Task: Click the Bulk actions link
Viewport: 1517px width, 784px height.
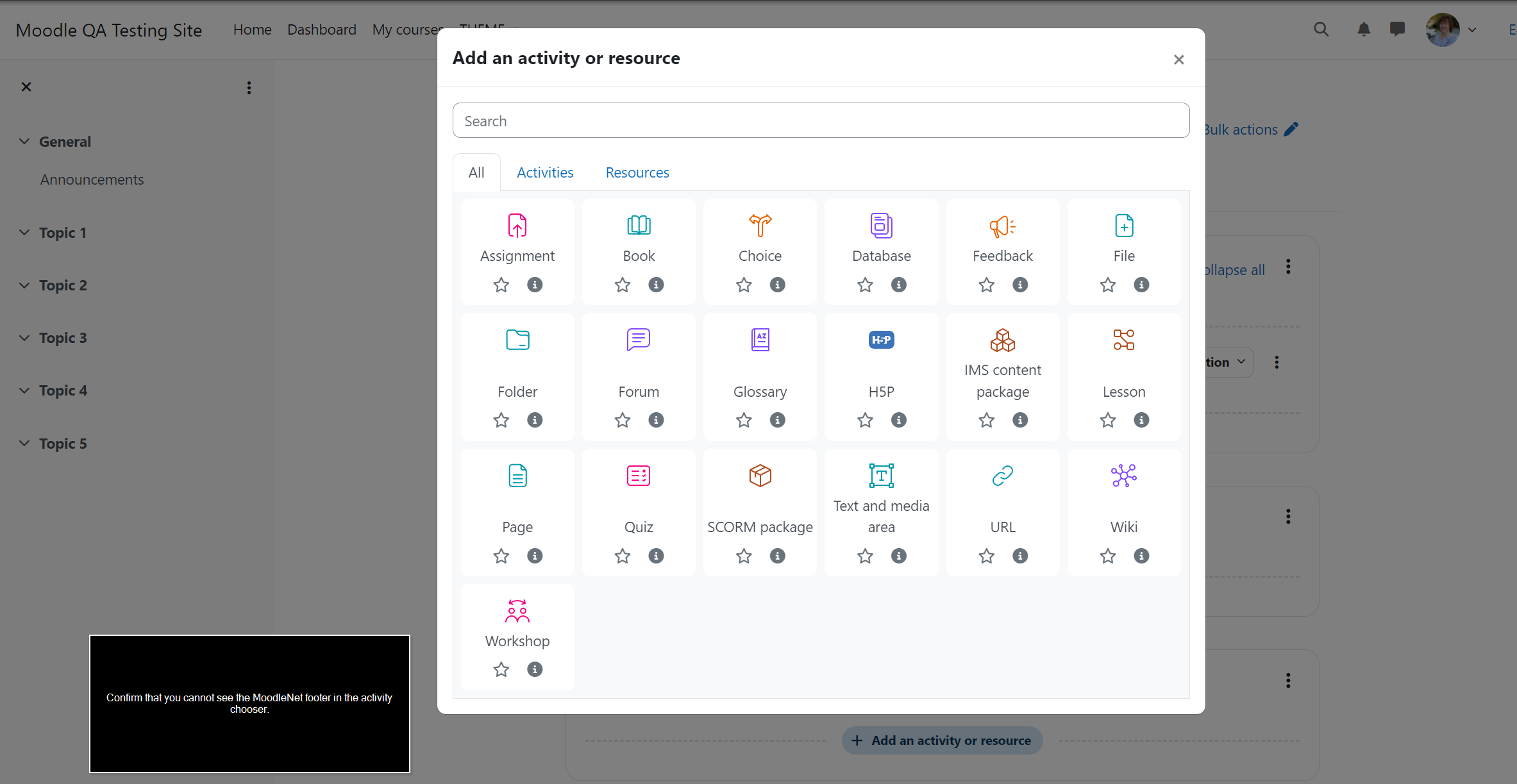Action: [1250, 129]
